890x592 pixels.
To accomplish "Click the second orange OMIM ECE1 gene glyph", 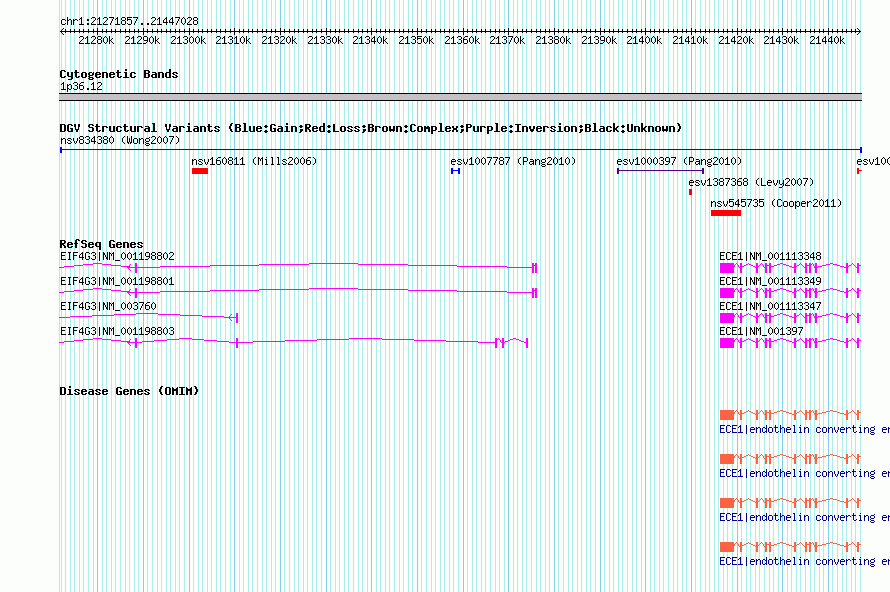I will 790,459.
